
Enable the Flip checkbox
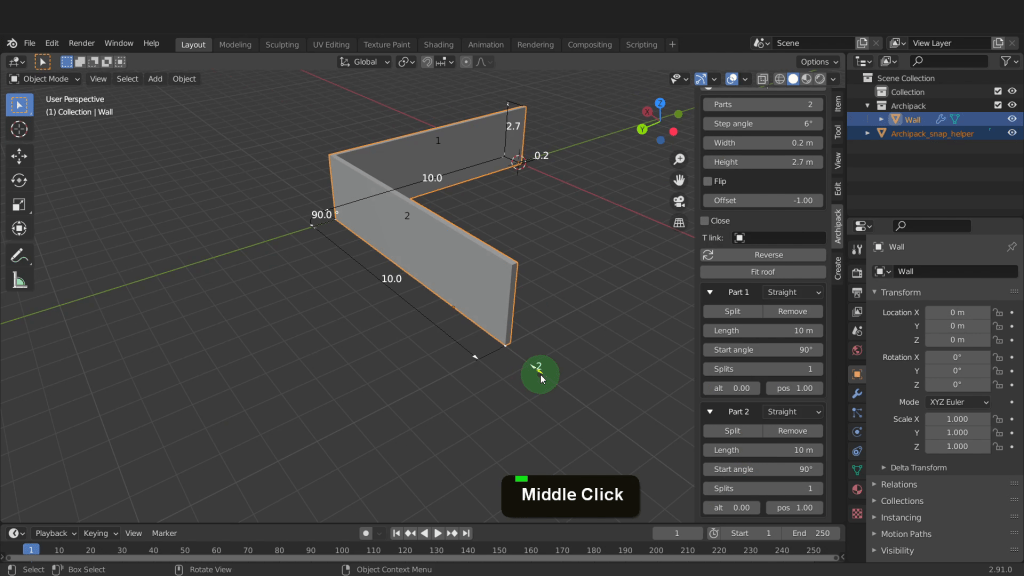(x=708, y=181)
